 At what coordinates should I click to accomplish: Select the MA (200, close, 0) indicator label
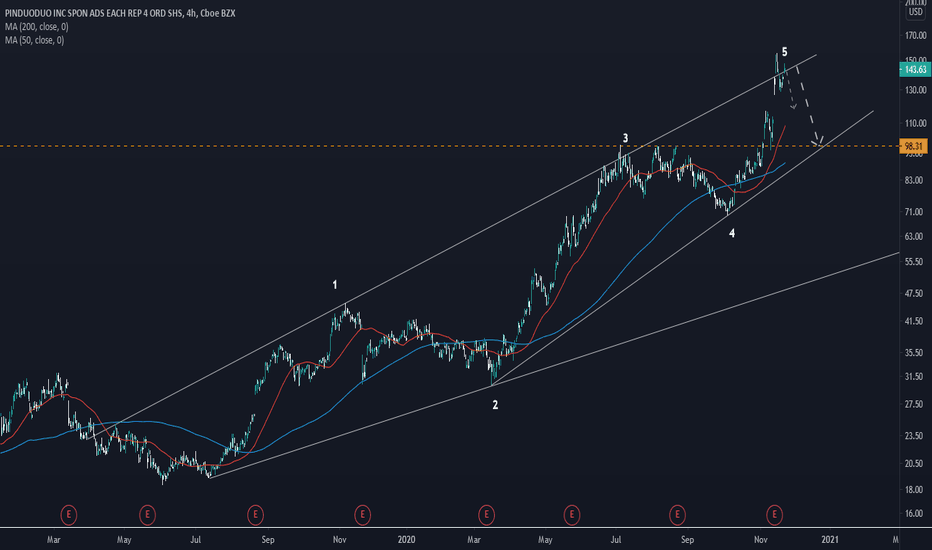click(36, 27)
